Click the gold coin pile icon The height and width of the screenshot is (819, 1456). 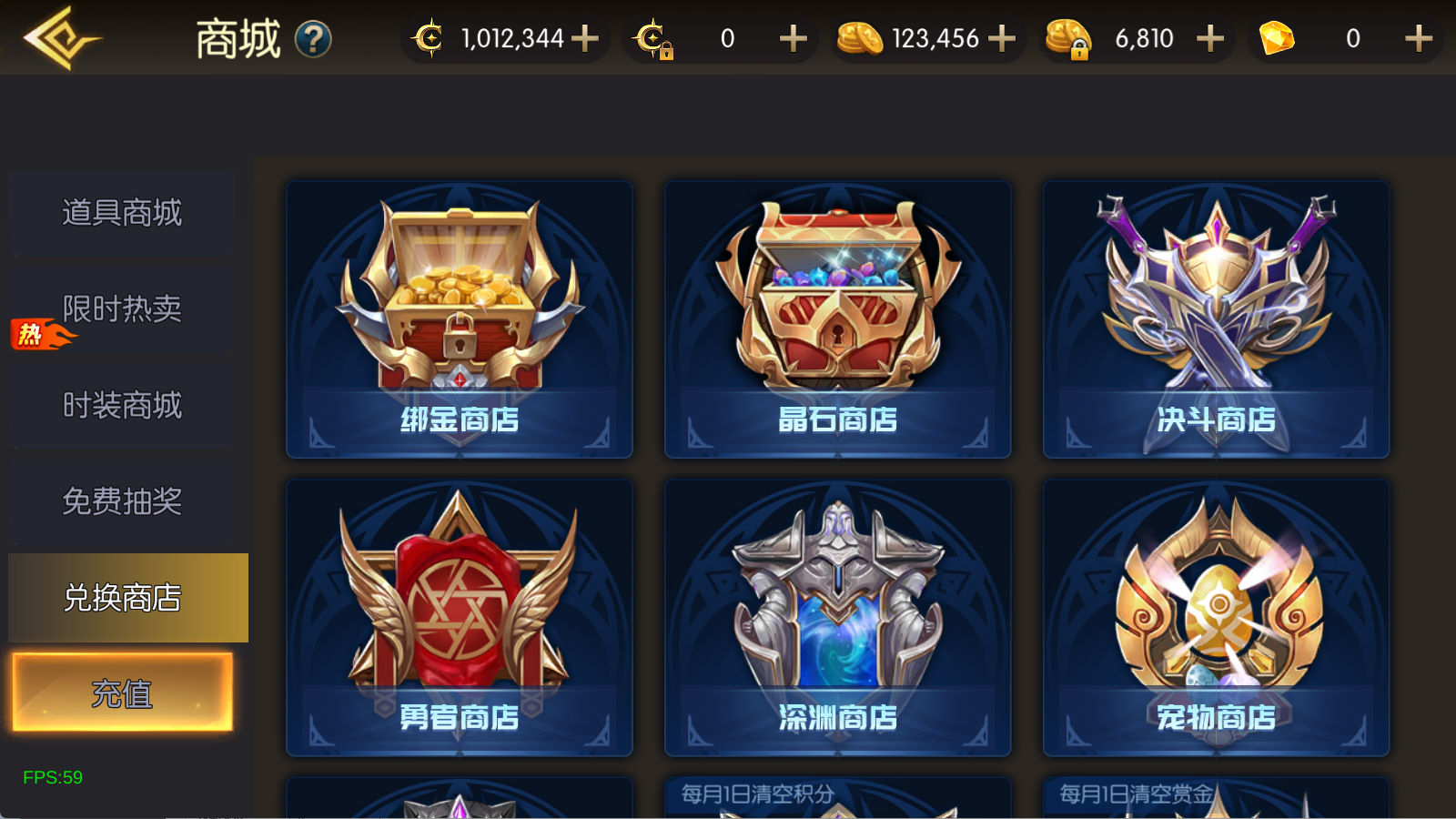click(x=859, y=38)
